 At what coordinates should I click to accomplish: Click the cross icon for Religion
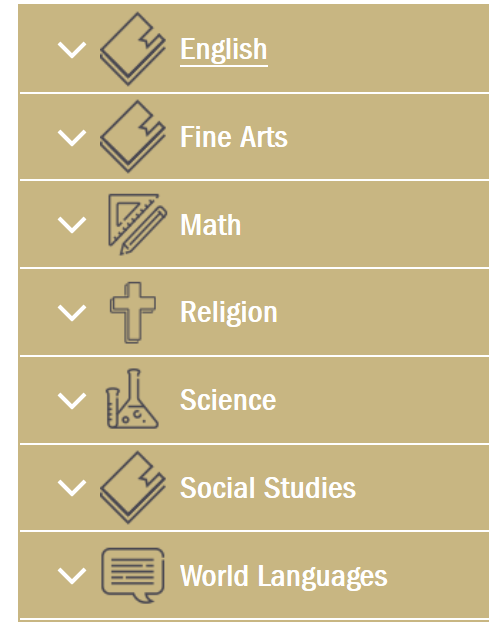click(x=133, y=312)
